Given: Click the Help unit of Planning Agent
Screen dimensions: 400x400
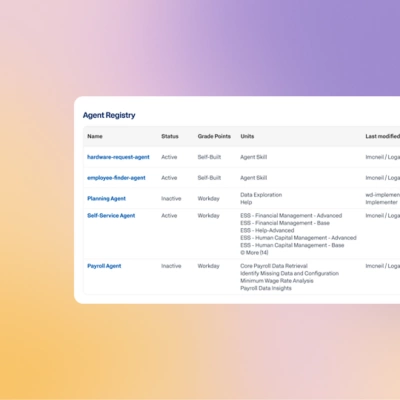Looking at the screenshot, I should [246, 202].
